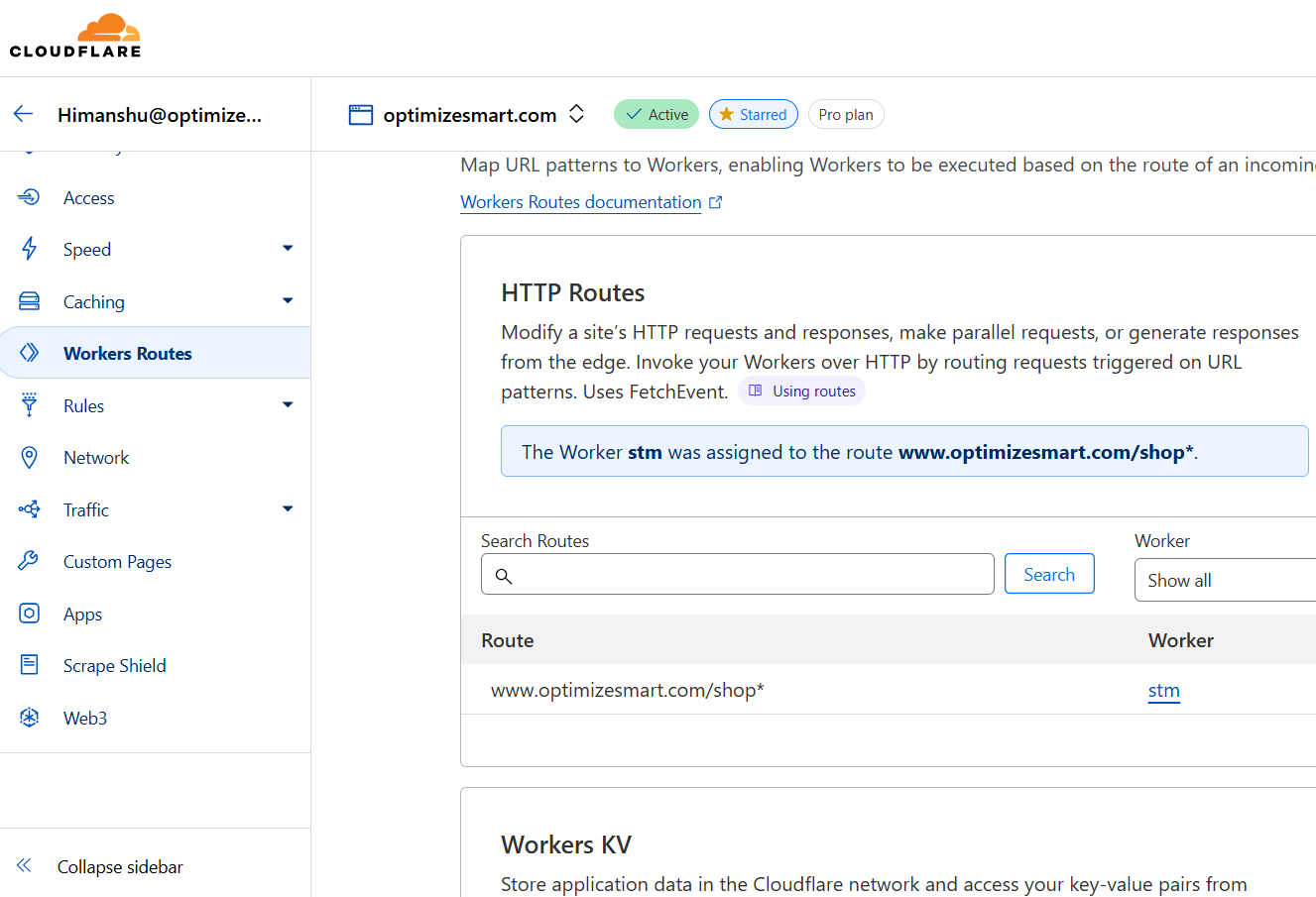Click the Rules funnel icon
This screenshot has width=1316, height=897.
(x=30, y=405)
